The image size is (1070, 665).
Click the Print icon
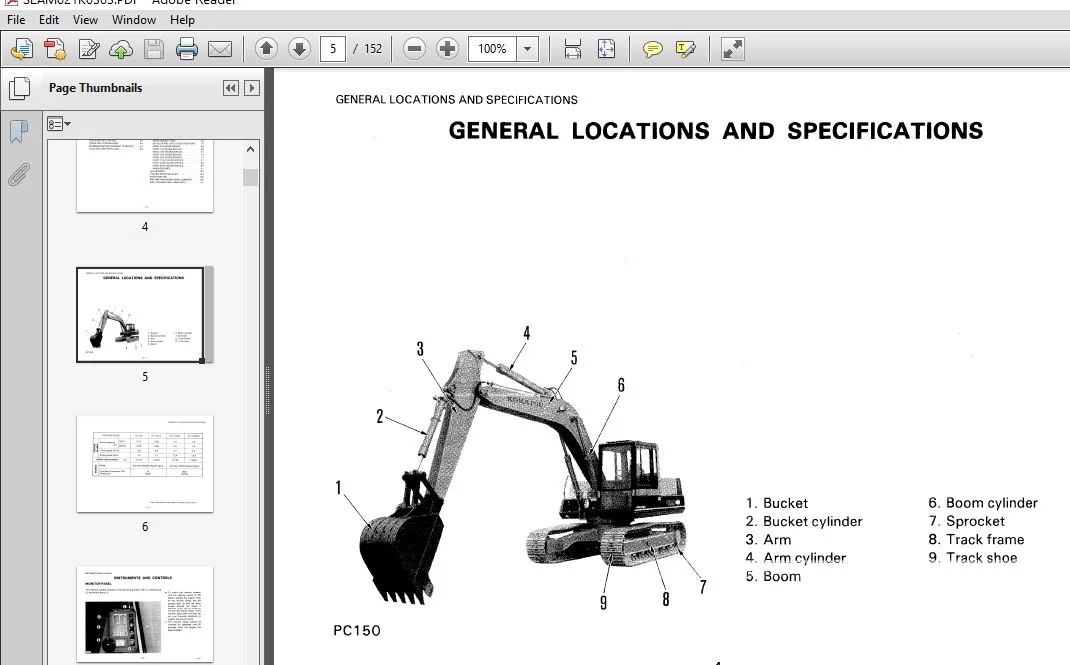[x=187, y=49]
